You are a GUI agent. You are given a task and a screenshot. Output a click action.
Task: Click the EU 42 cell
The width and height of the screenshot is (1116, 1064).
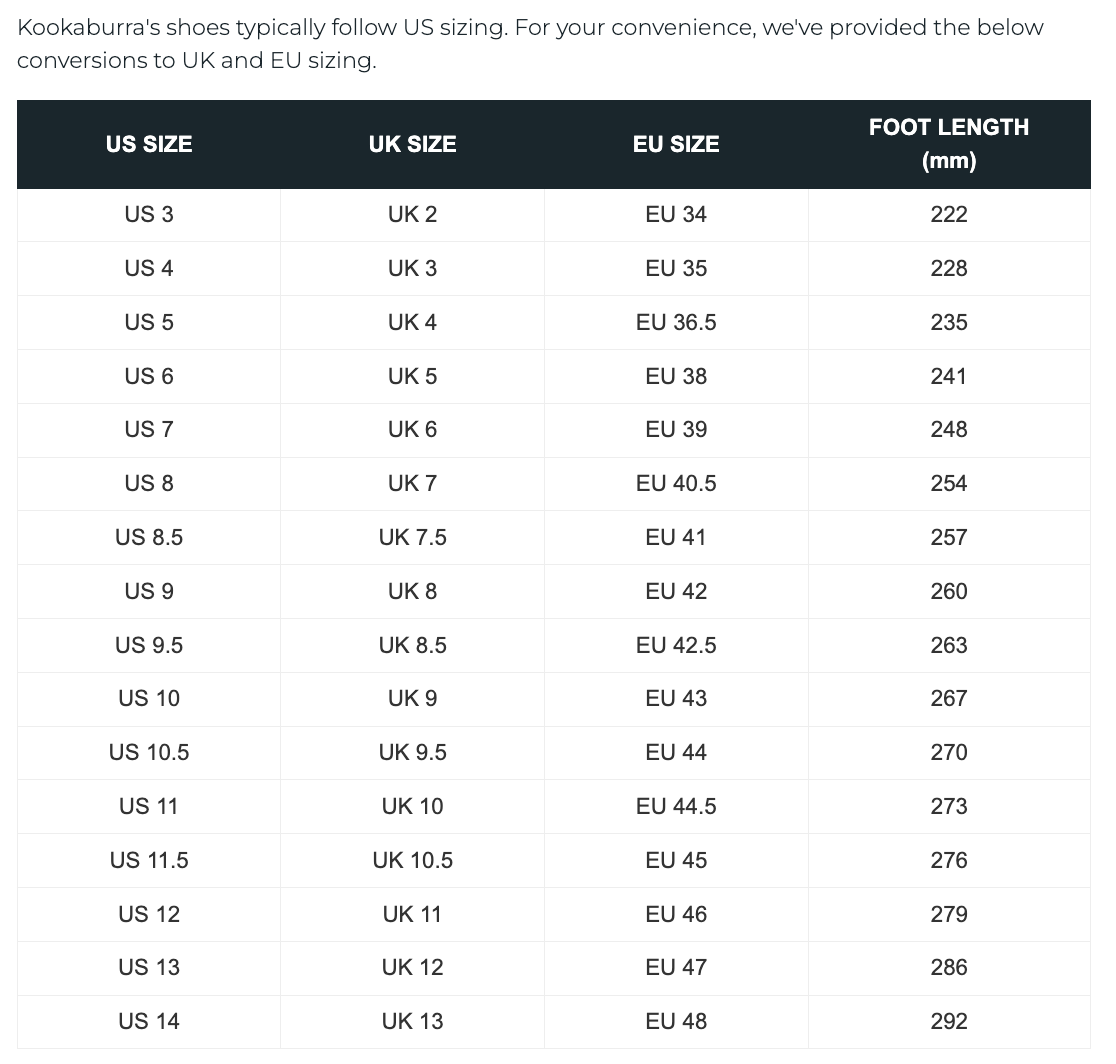click(676, 591)
